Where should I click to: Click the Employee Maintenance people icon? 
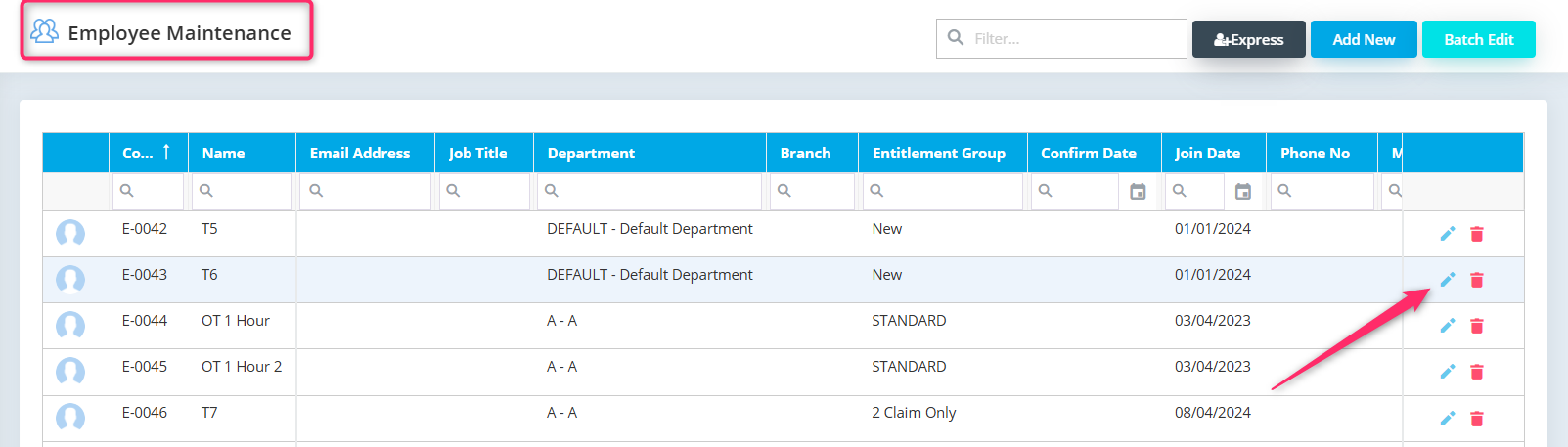[44, 31]
